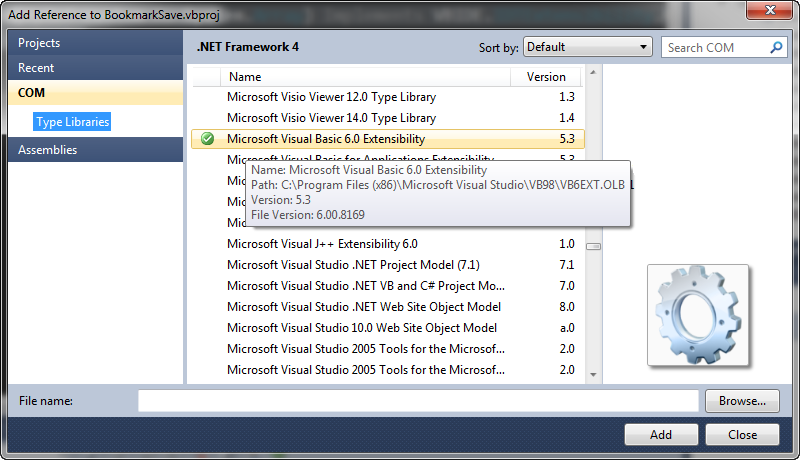
Task: Click the scrollbar up arrow in the list
Action: tap(593, 72)
